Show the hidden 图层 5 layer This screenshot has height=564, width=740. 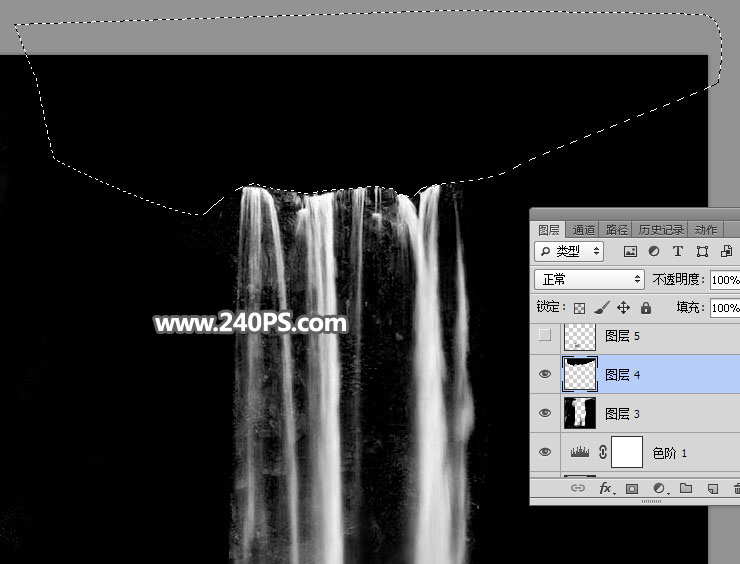(545, 335)
